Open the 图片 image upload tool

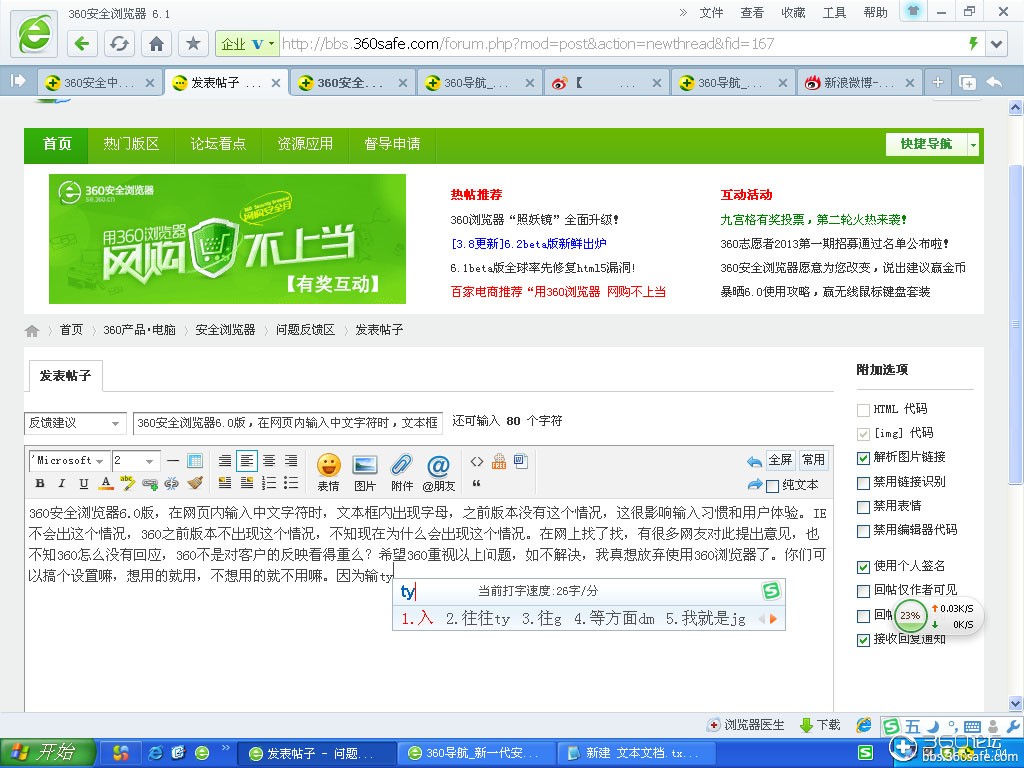[364, 472]
